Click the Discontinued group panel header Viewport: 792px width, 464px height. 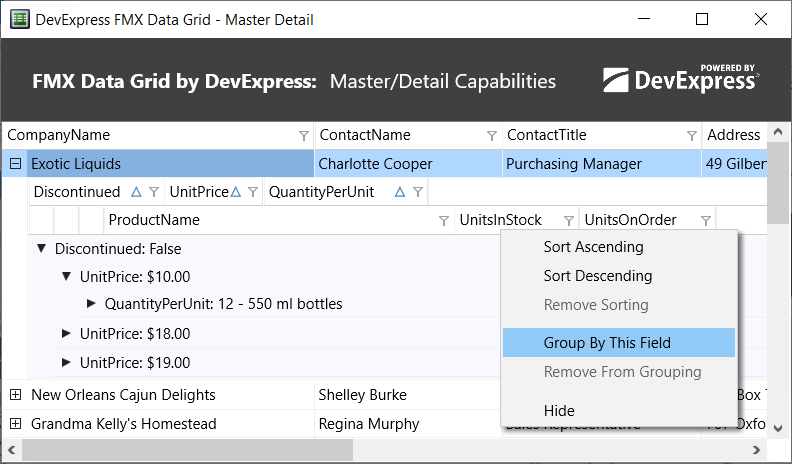96,192
